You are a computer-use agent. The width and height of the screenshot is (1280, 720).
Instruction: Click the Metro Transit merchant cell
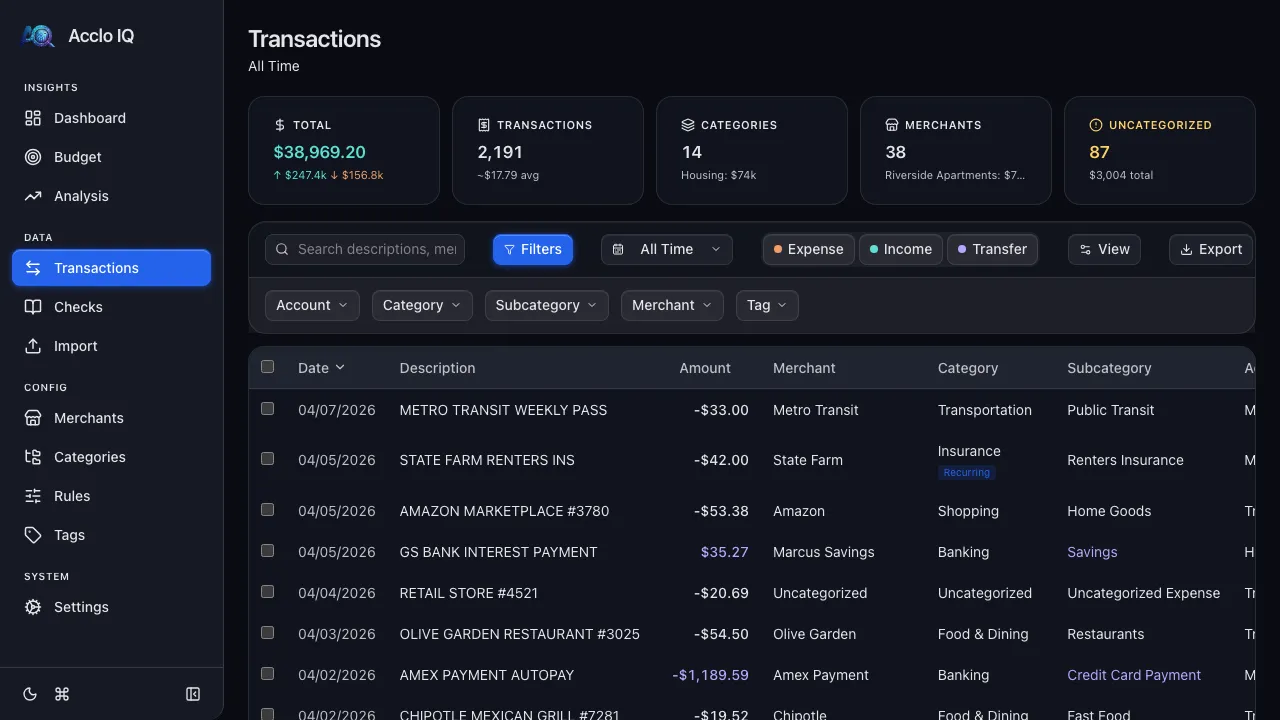816,410
